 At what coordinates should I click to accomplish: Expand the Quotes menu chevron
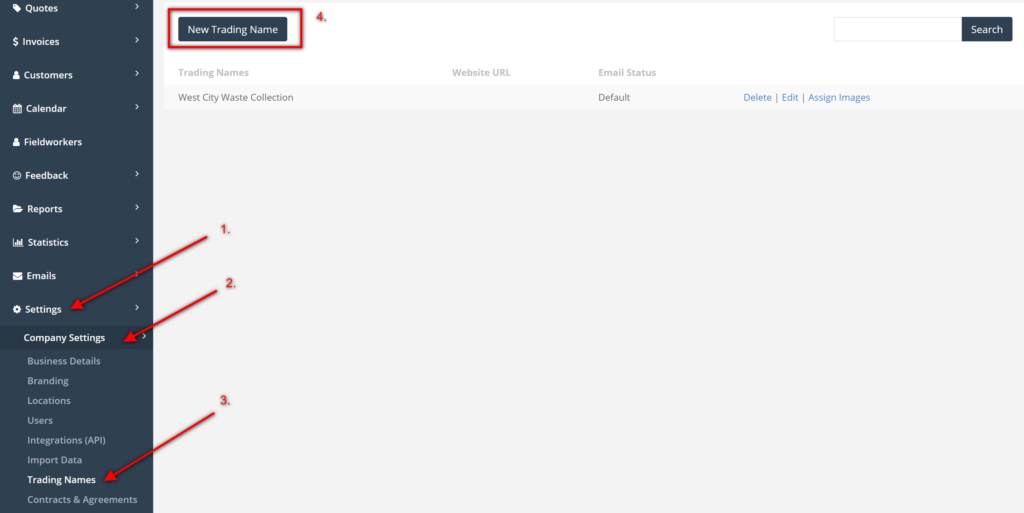click(x=137, y=7)
